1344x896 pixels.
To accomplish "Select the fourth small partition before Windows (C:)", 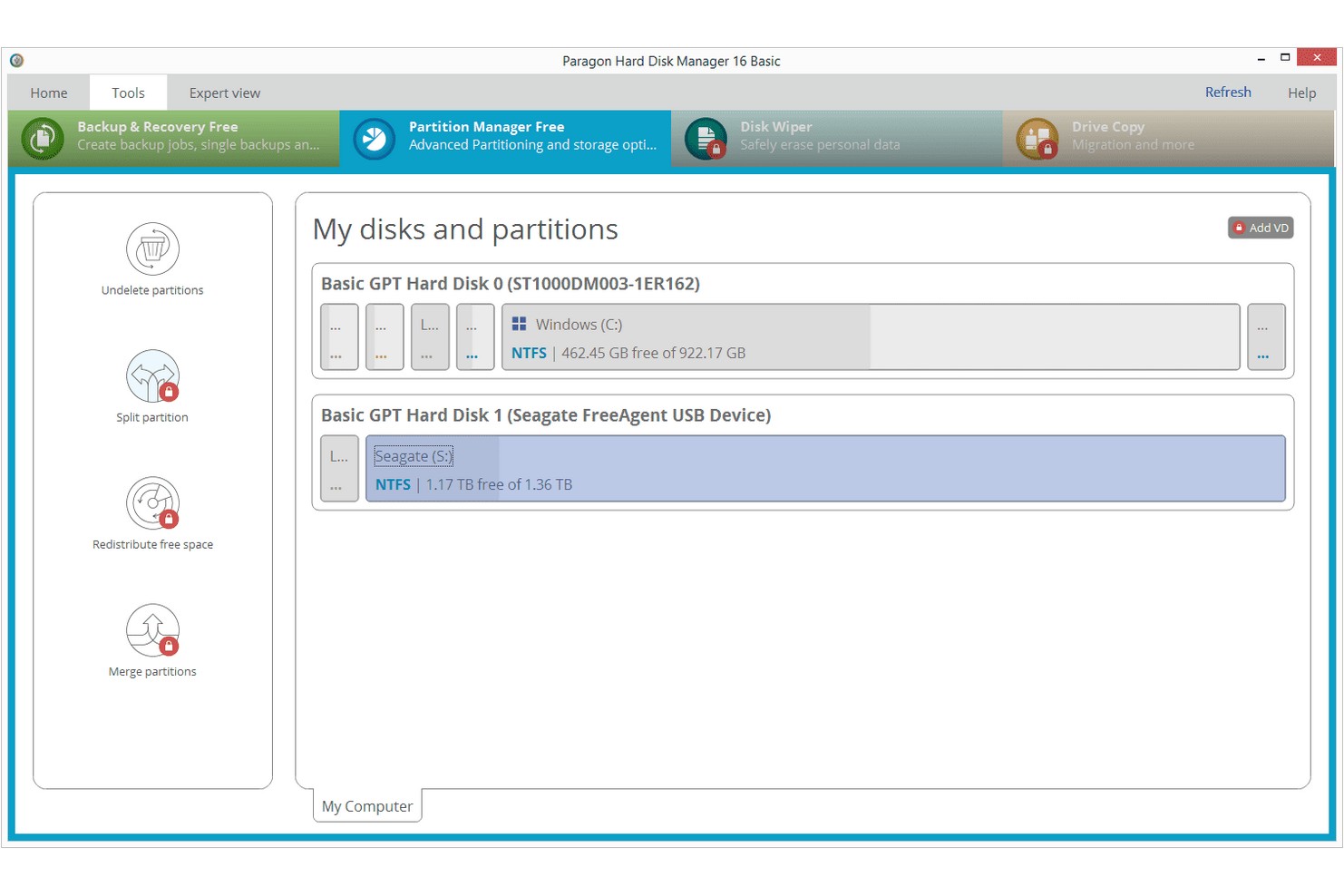I will pos(475,337).
